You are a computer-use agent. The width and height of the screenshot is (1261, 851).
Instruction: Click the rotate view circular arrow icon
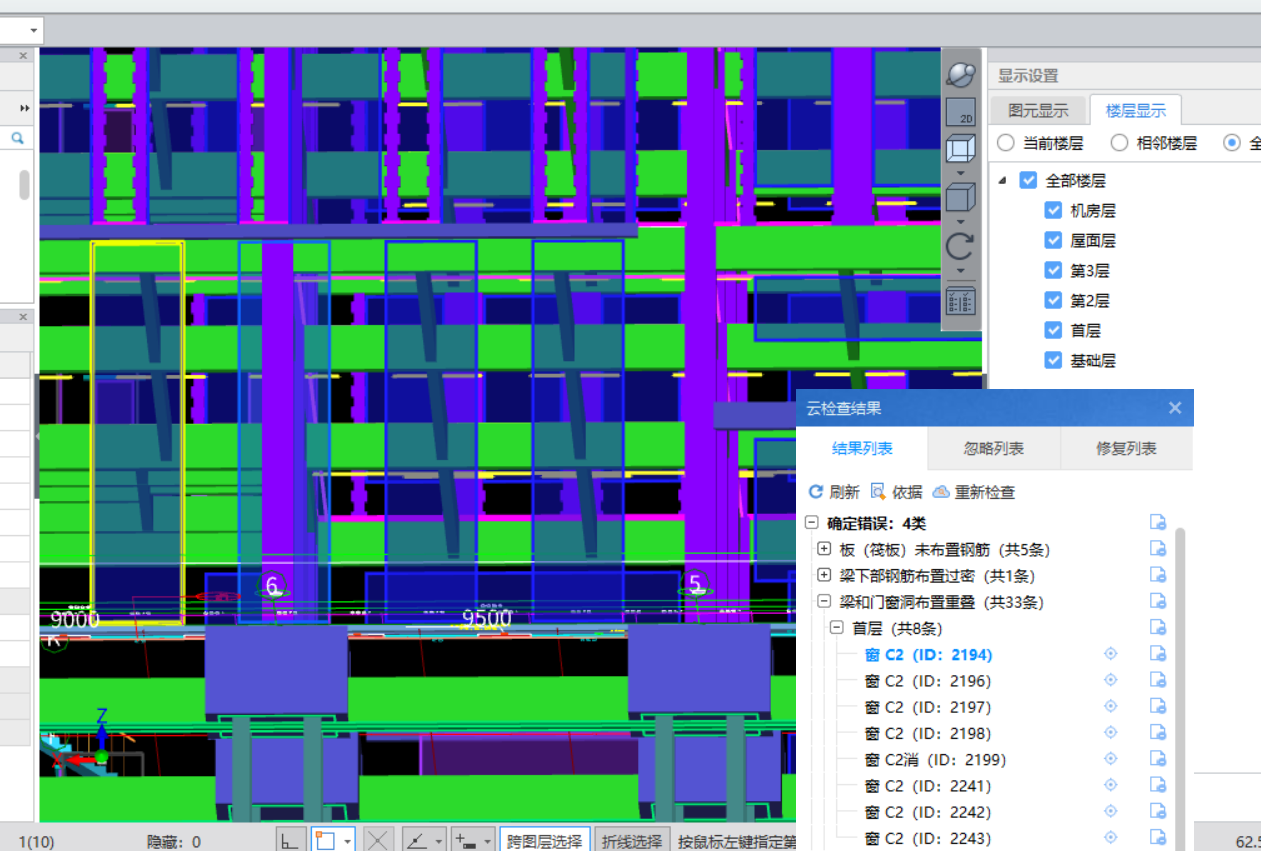point(960,247)
